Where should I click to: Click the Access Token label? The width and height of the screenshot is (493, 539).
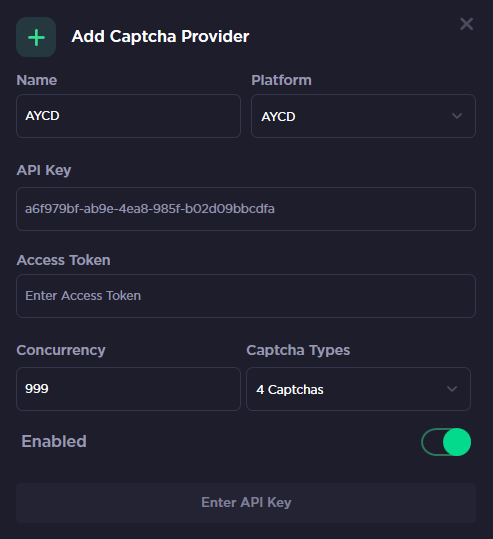click(x=64, y=260)
